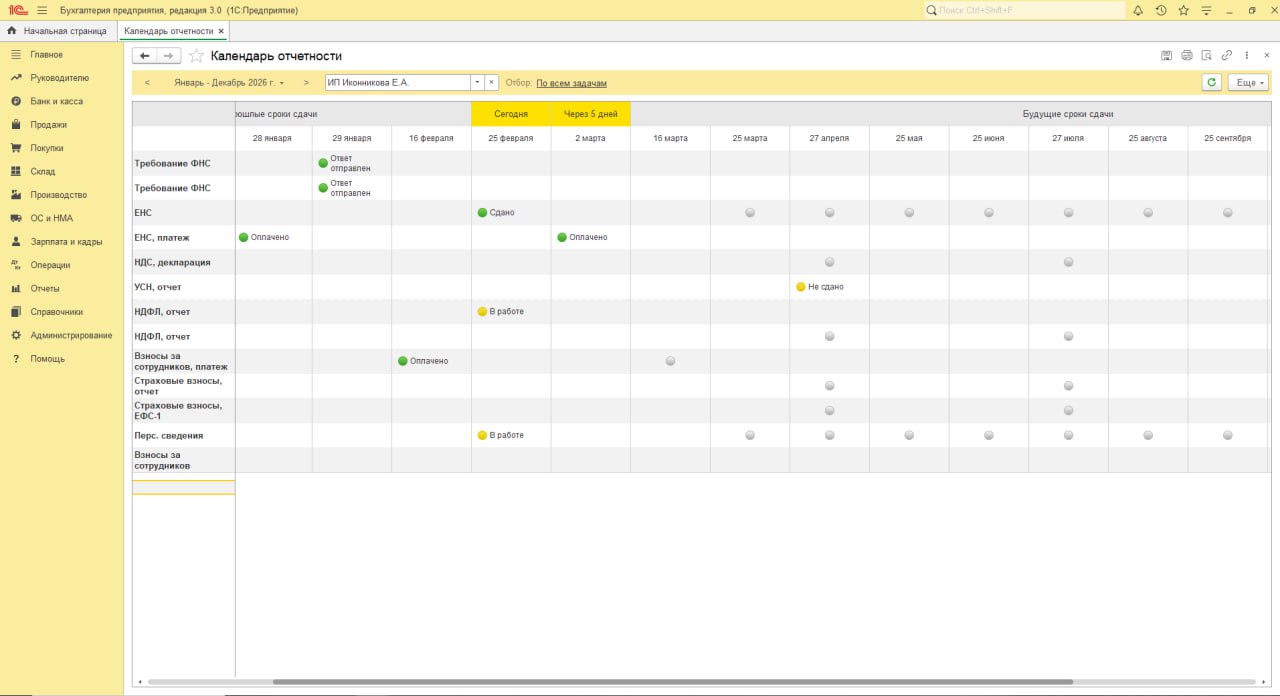This screenshot has width=1280, height=696.
Task: Open the service menu with the lines icon
Action: (1206, 10)
